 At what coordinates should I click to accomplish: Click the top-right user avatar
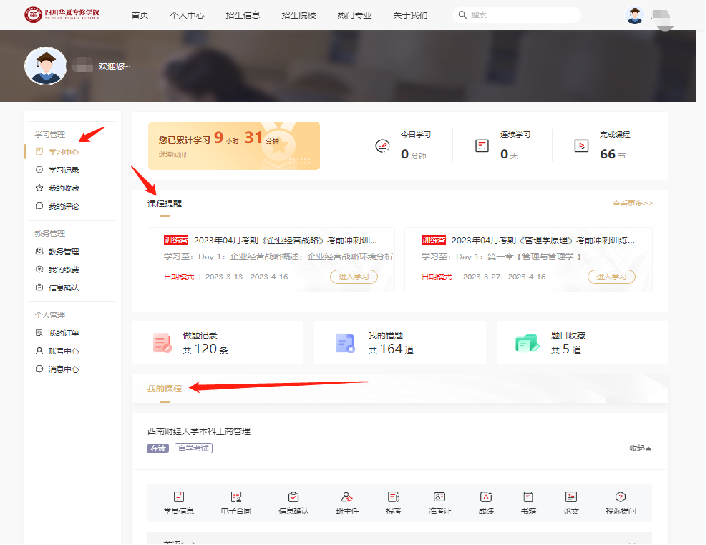coord(635,15)
